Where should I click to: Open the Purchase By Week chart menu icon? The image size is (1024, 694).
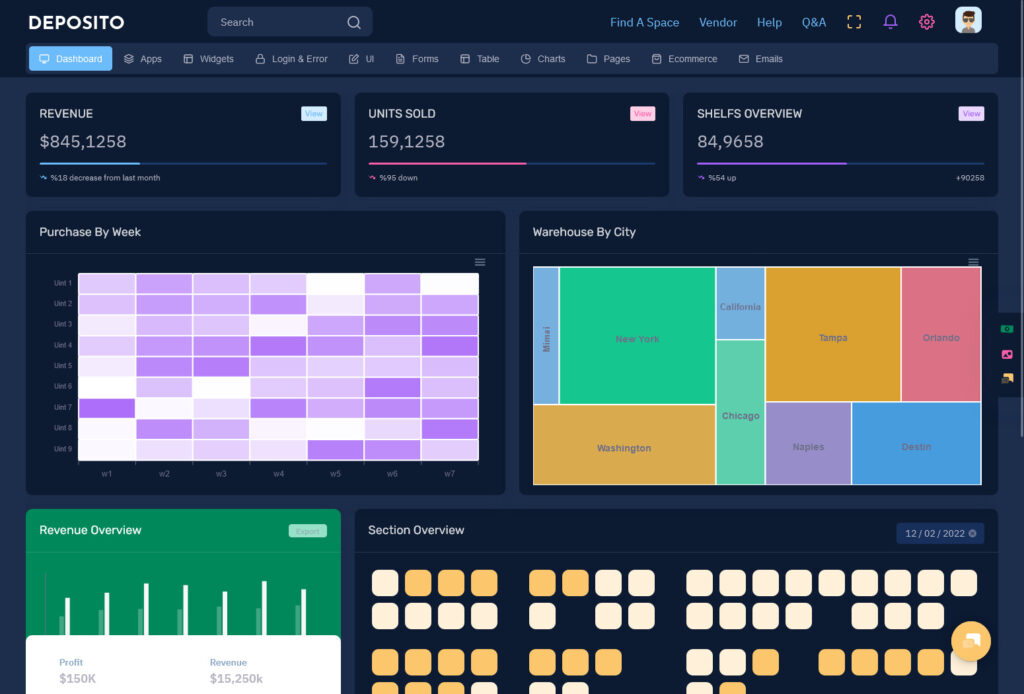480,262
